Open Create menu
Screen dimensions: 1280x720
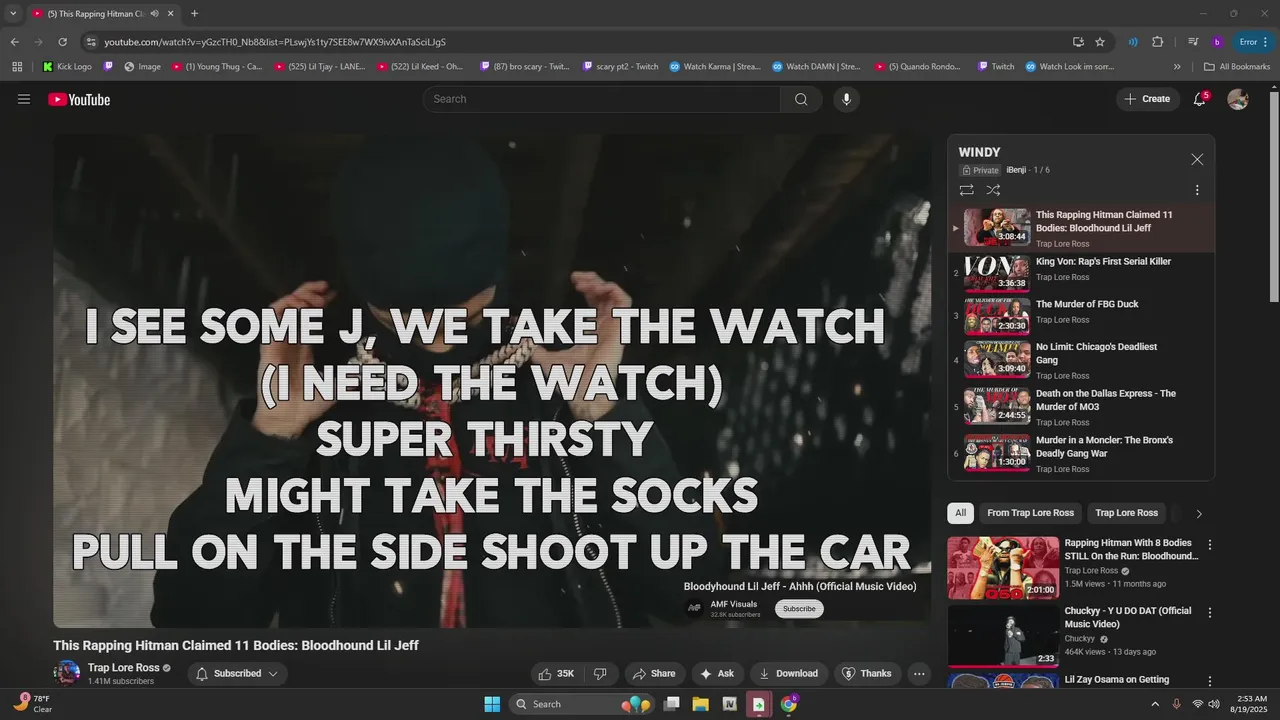coord(1146,99)
